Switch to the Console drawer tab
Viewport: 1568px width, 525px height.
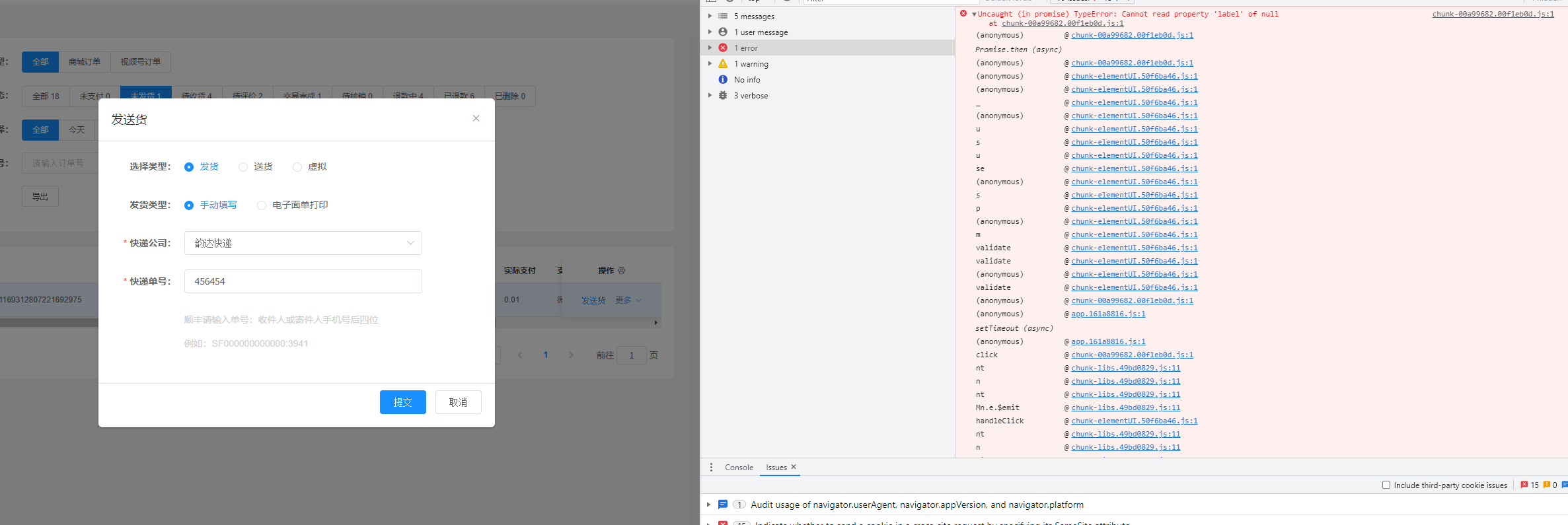pyautogui.click(x=739, y=467)
